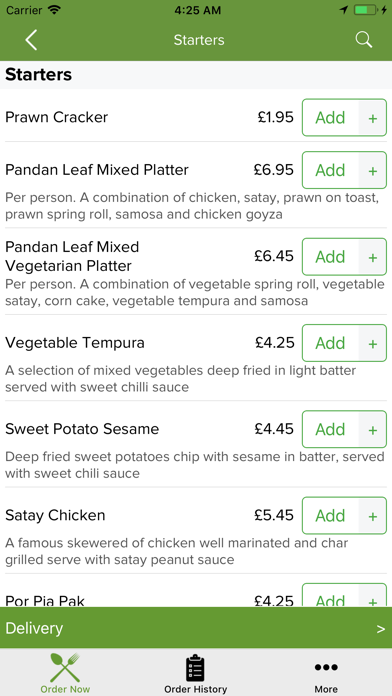
Task: Tap plus icon for Pandan Leaf Mixed Platter
Action: click(x=373, y=170)
